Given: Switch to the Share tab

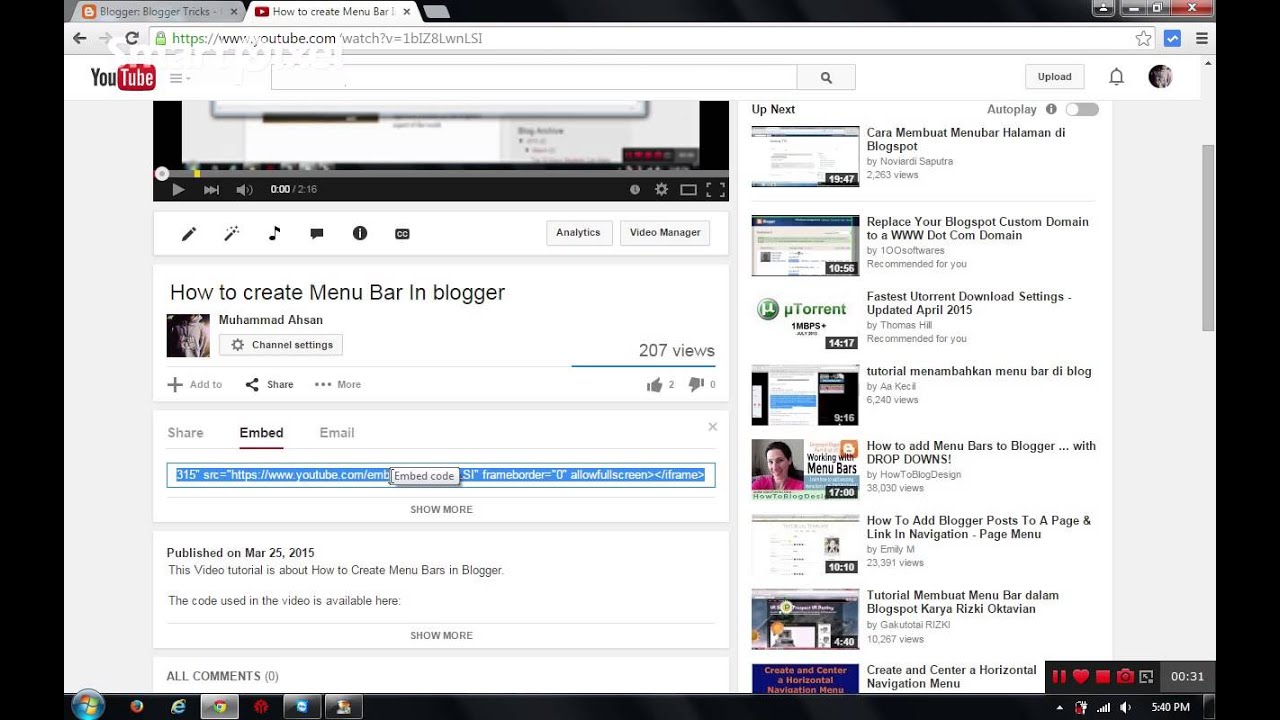Looking at the screenshot, I should (185, 433).
